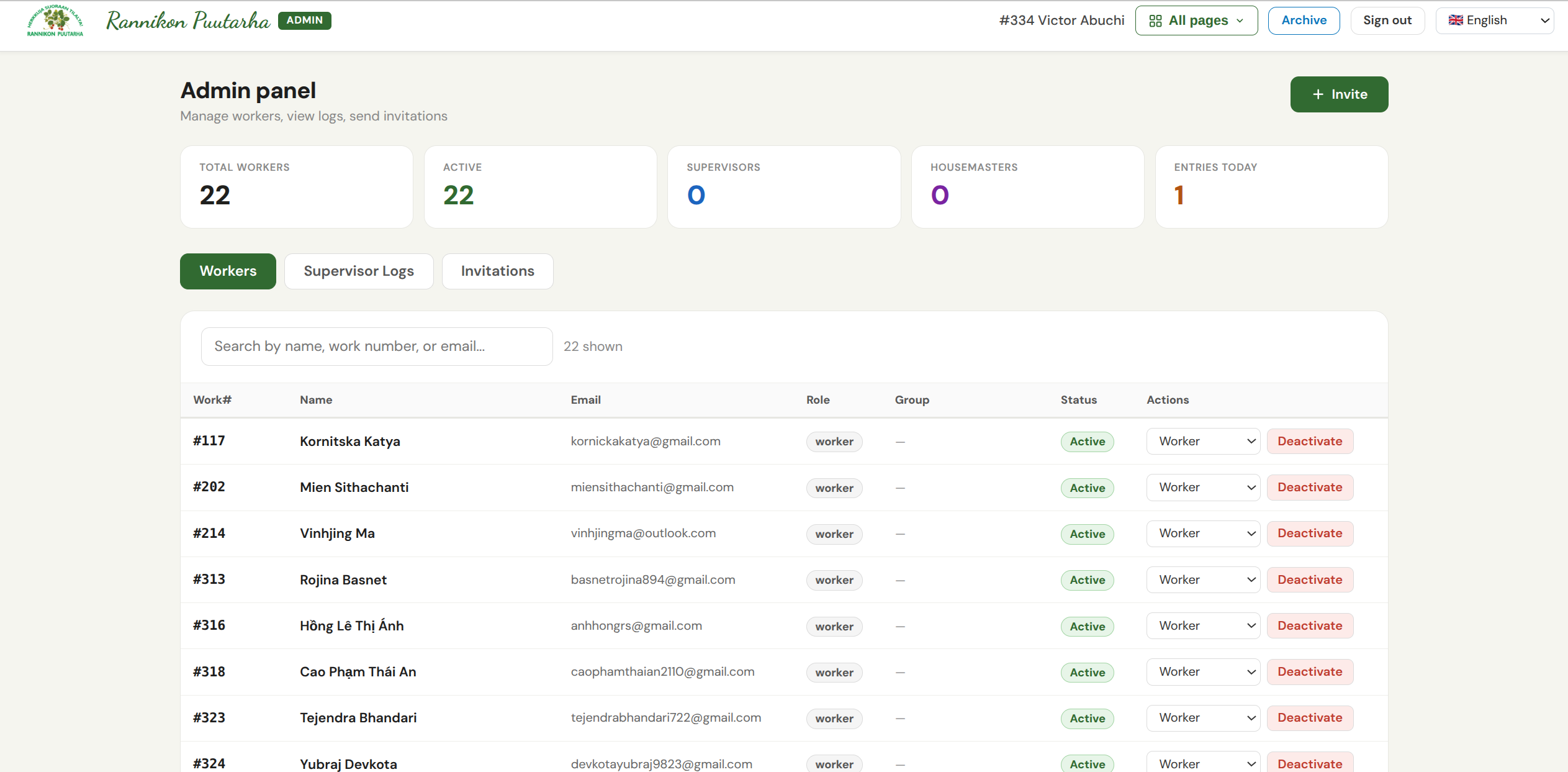Deactivate worker Tejendra Bhandari
Screen dimensions: 1568x772
1310,718
